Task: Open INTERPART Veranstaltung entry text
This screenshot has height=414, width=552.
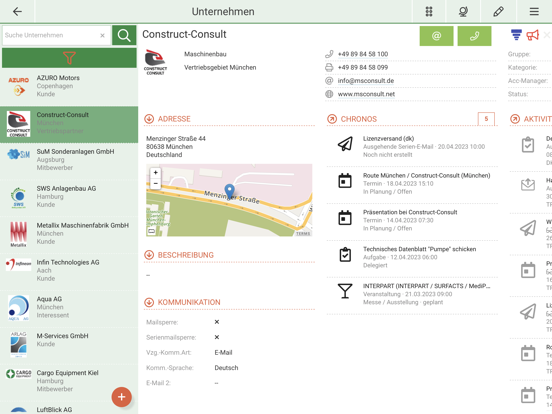Action: 427,294
